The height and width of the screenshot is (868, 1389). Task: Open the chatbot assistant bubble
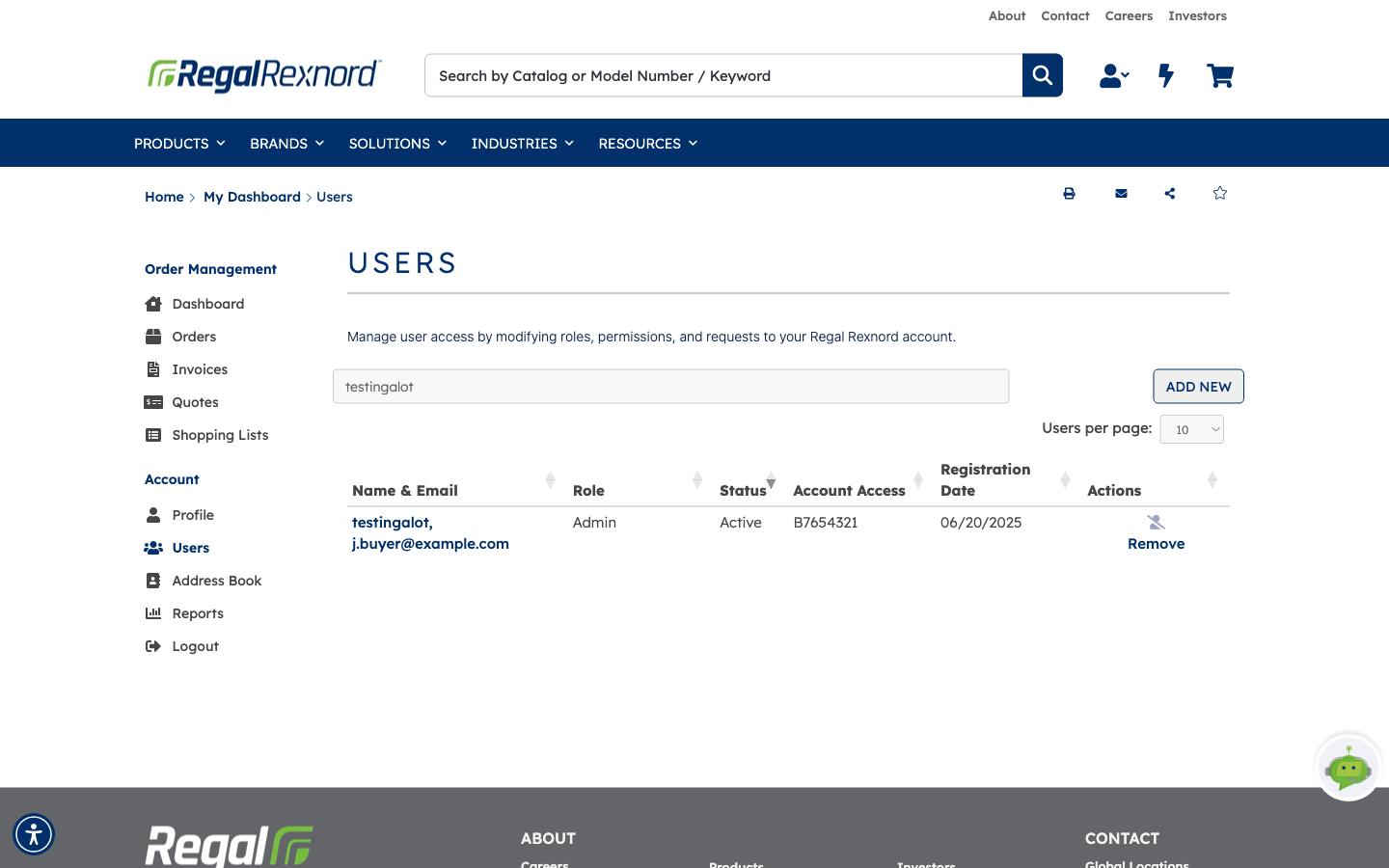[x=1348, y=768]
